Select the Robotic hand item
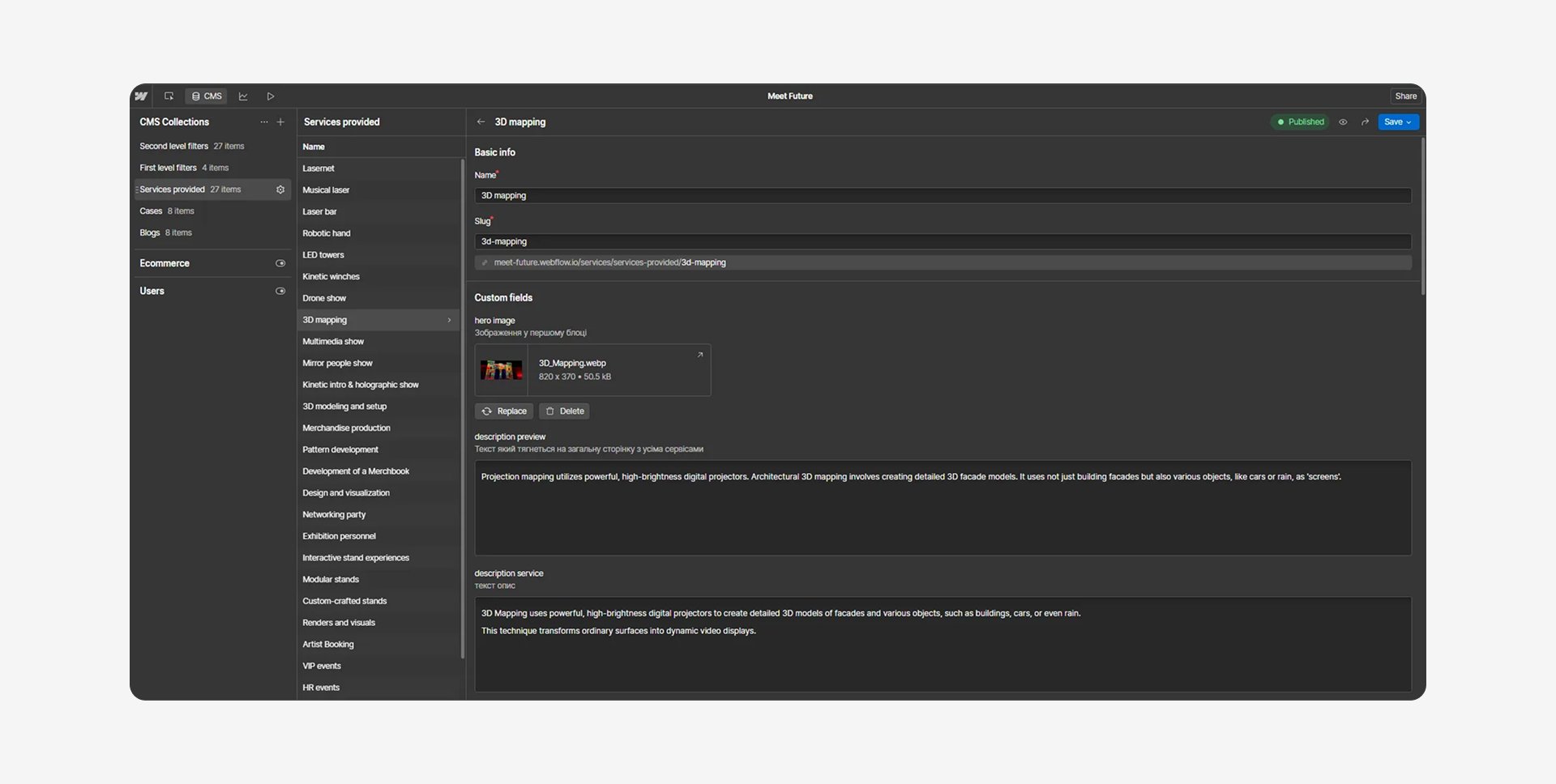The height and width of the screenshot is (784, 1556). (x=378, y=233)
